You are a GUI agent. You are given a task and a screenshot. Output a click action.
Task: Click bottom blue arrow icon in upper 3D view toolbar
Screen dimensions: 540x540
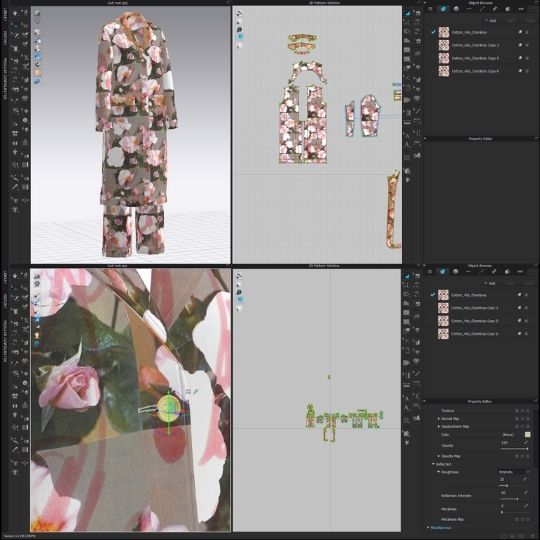37,81
